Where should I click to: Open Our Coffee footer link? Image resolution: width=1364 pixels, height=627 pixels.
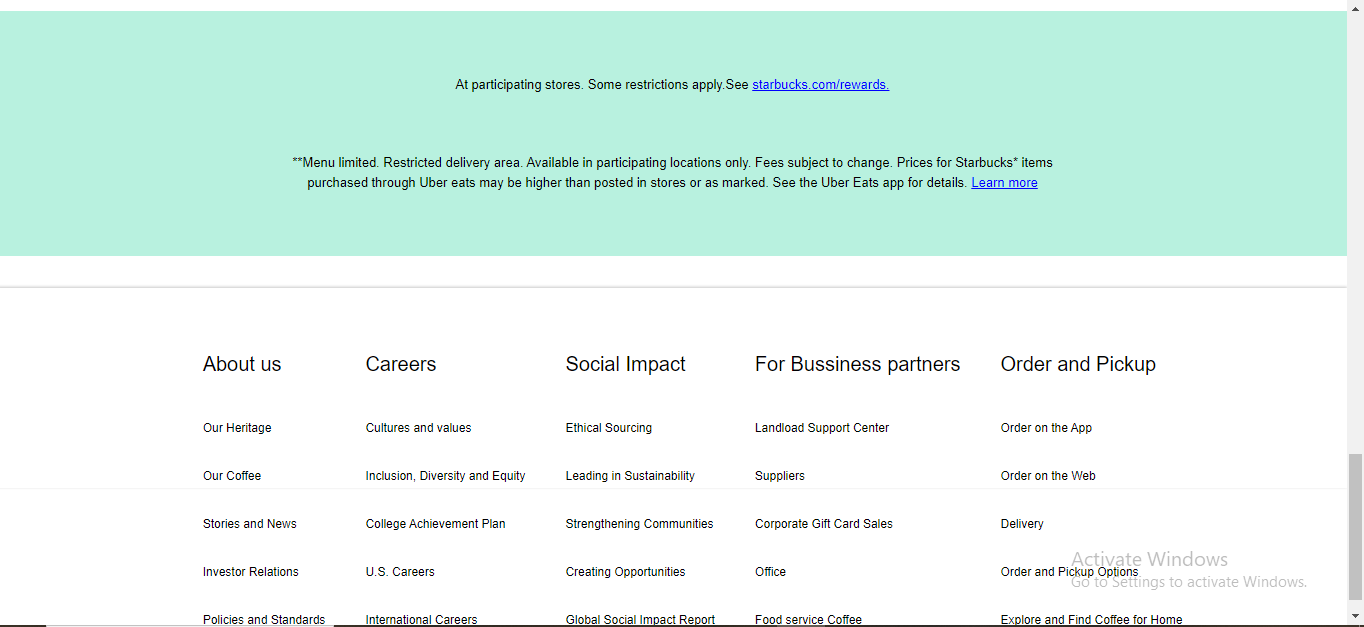click(x=232, y=476)
